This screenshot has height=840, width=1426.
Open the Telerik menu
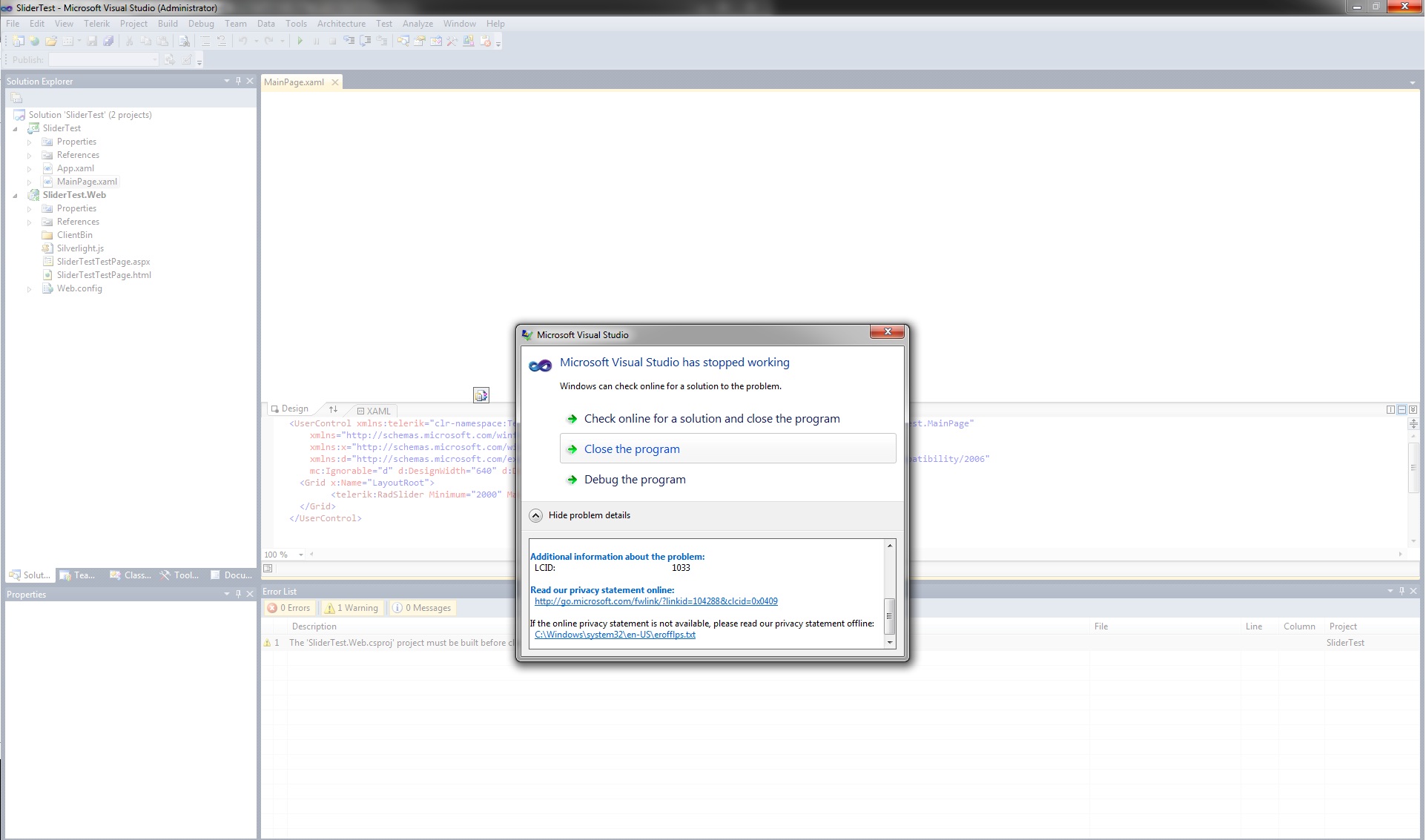click(x=96, y=24)
